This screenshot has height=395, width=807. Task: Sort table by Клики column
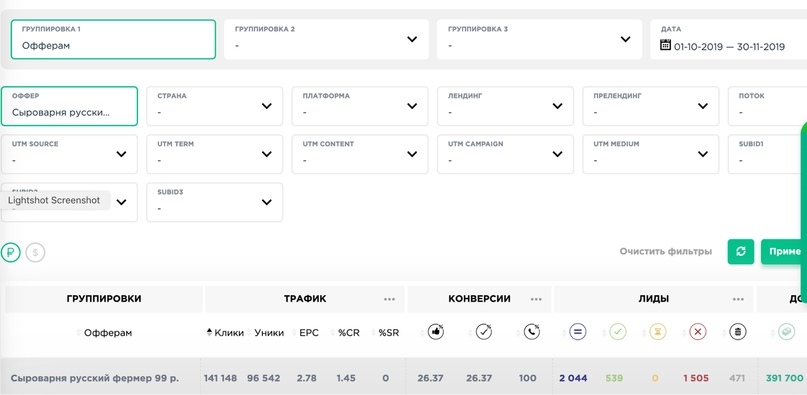(225, 333)
